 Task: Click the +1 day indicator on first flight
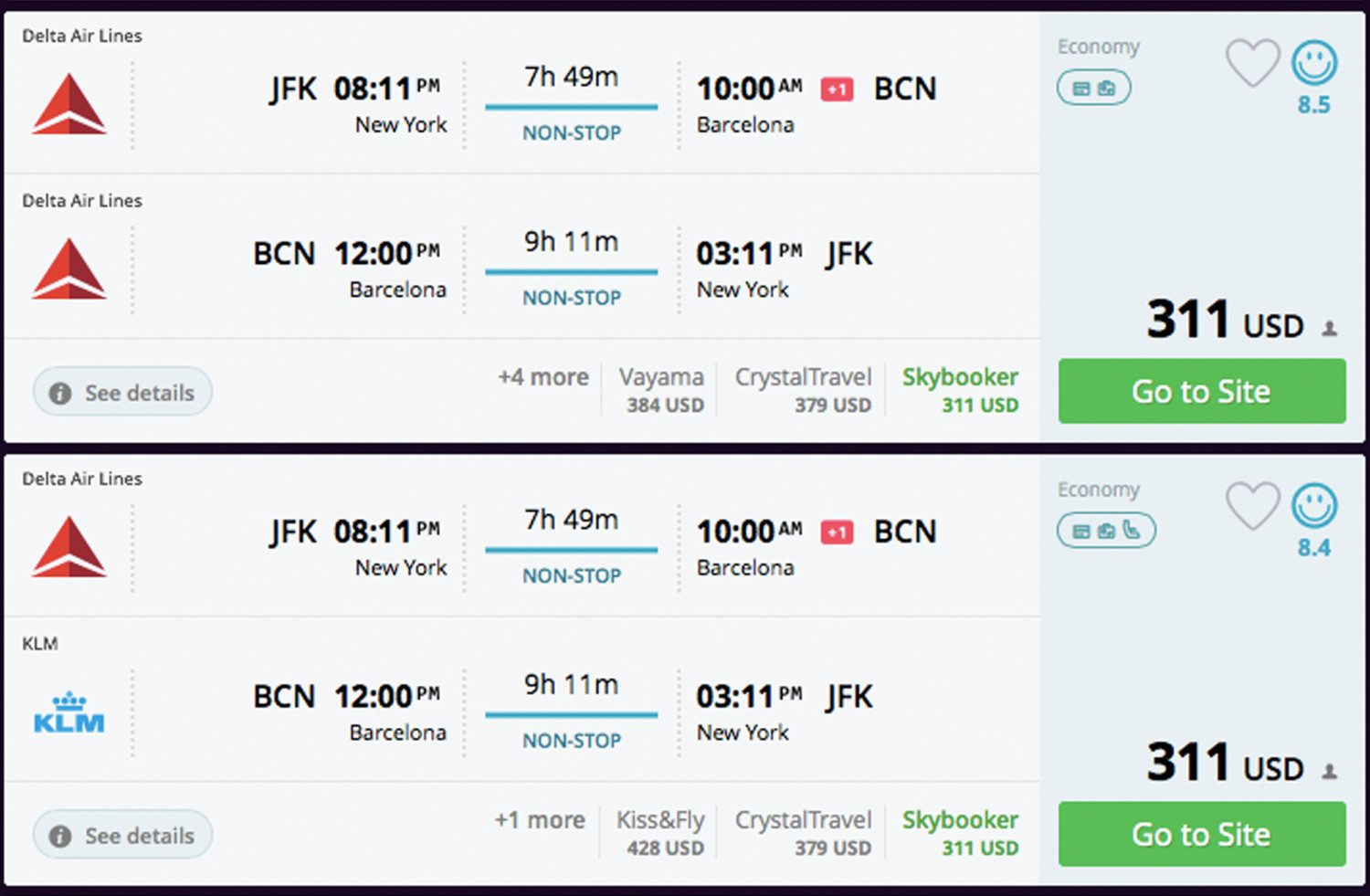click(x=837, y=90)
